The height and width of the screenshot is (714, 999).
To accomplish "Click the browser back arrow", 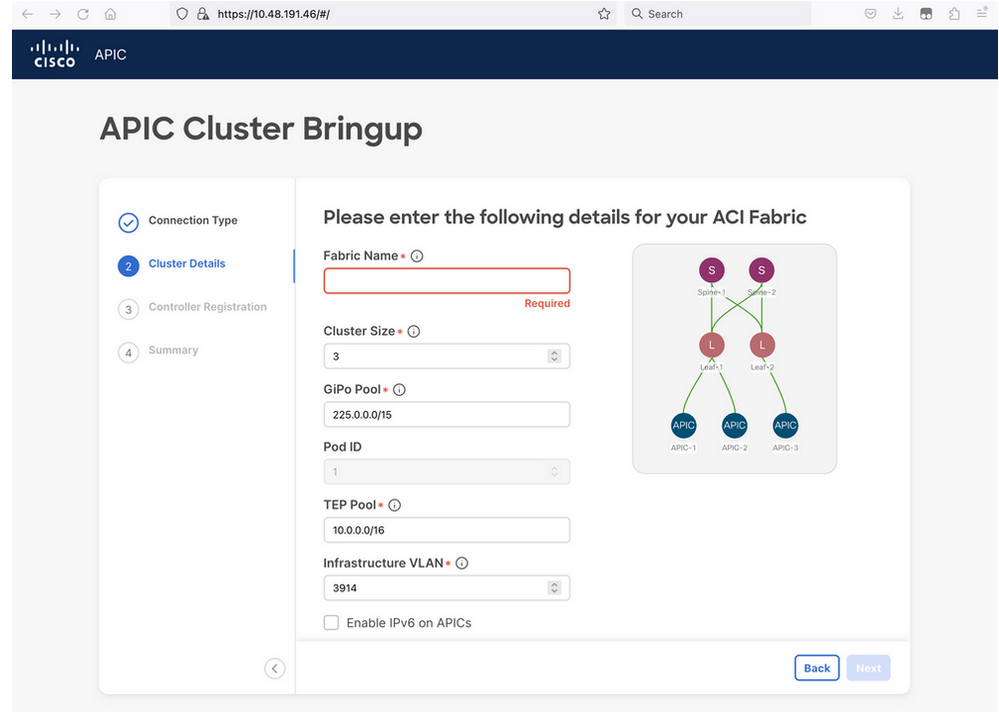I will tap(27, 14).
